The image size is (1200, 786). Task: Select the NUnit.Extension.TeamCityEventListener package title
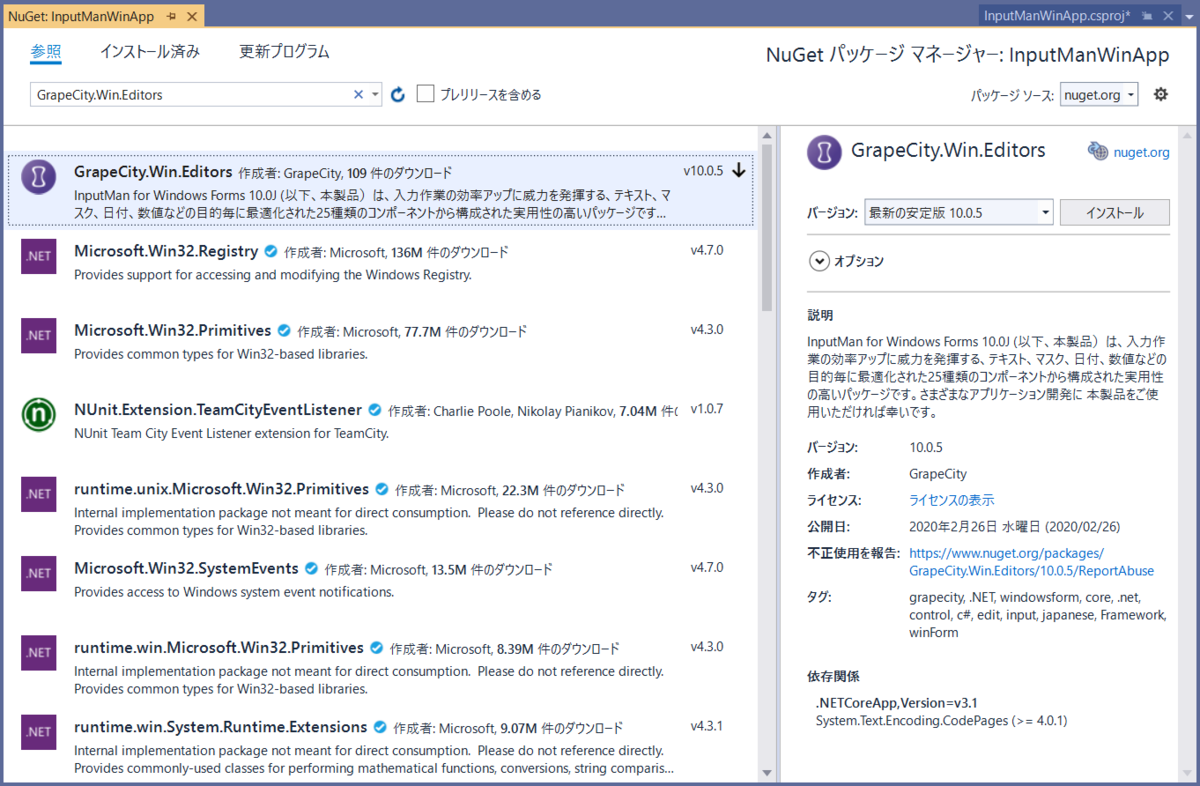218,410
